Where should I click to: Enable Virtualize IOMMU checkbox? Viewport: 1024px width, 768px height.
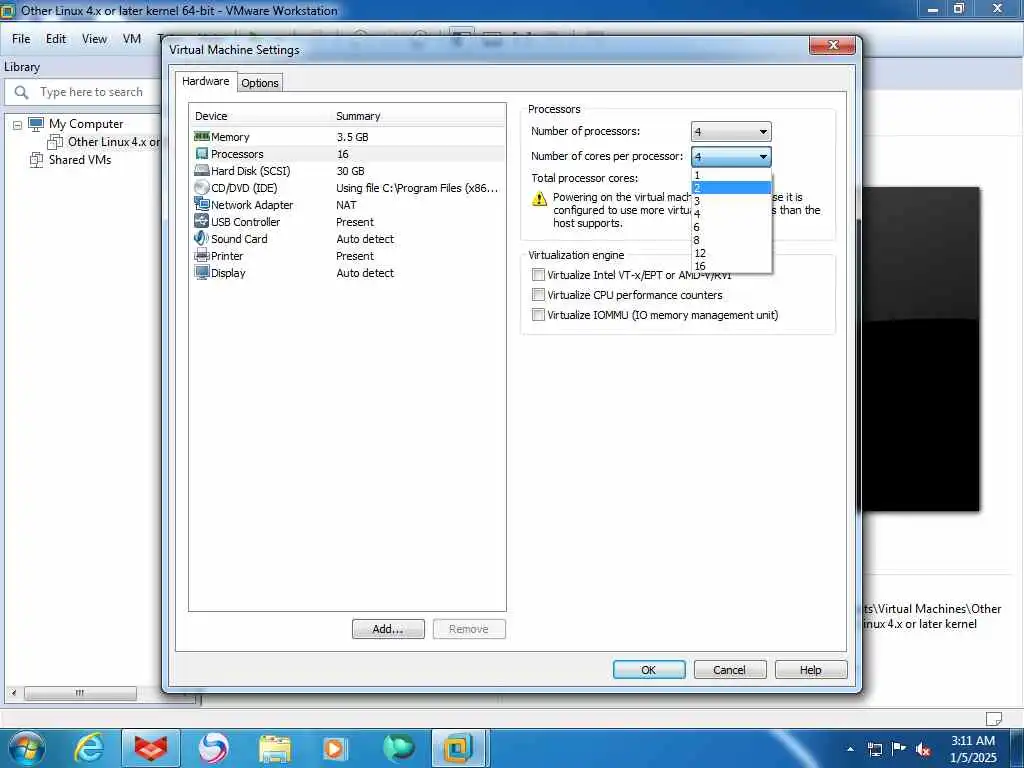[x=538, y=315]
